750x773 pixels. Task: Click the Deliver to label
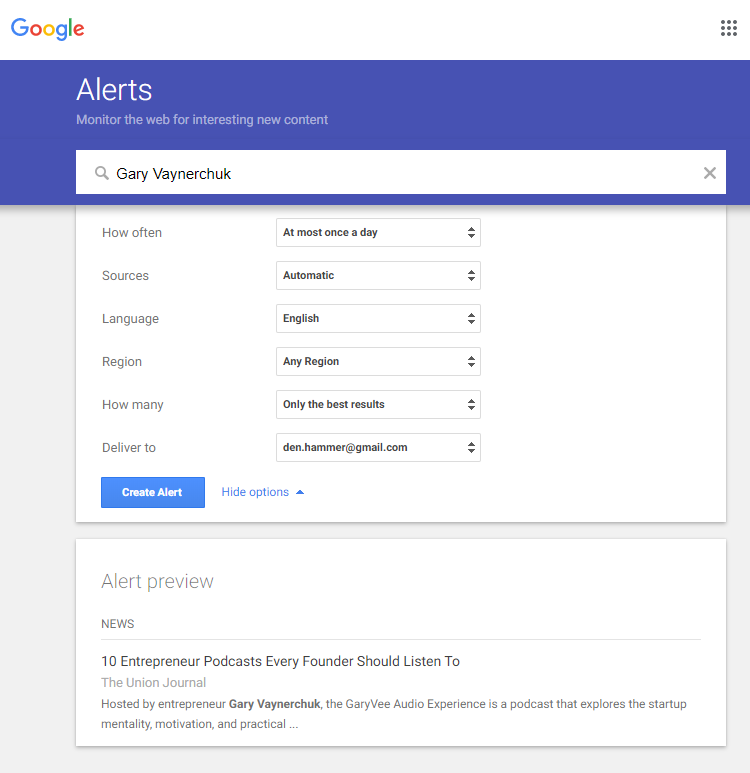pyautogui.click(x=129, y=448)
